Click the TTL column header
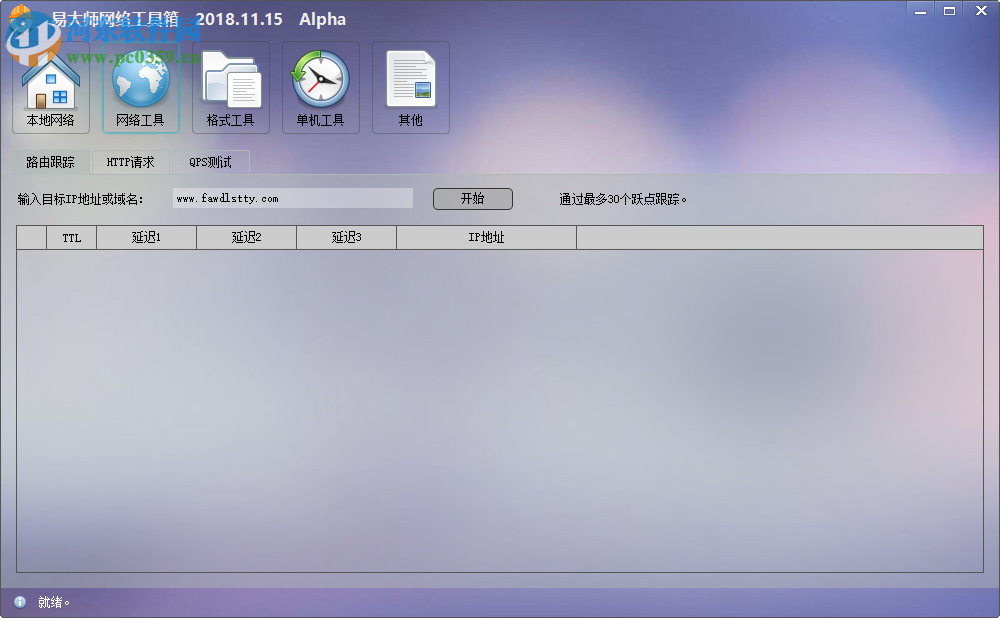The image size is (1000, 618). click(x=71, y=237)
